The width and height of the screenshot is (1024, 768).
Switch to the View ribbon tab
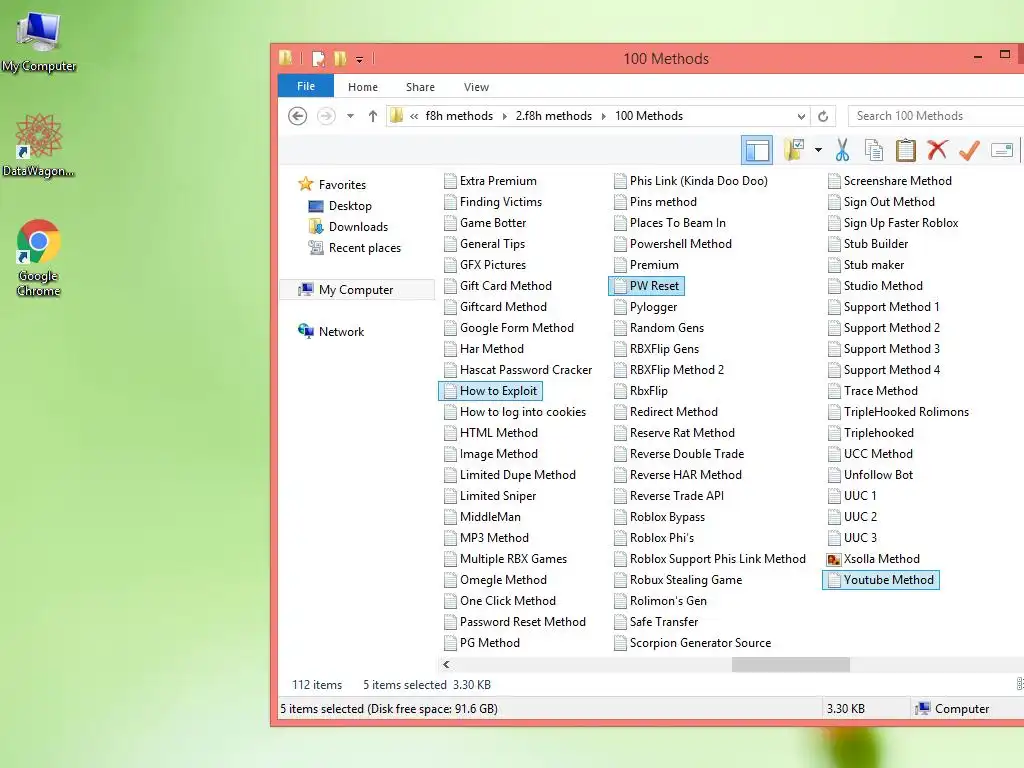(x=476, y=87)
